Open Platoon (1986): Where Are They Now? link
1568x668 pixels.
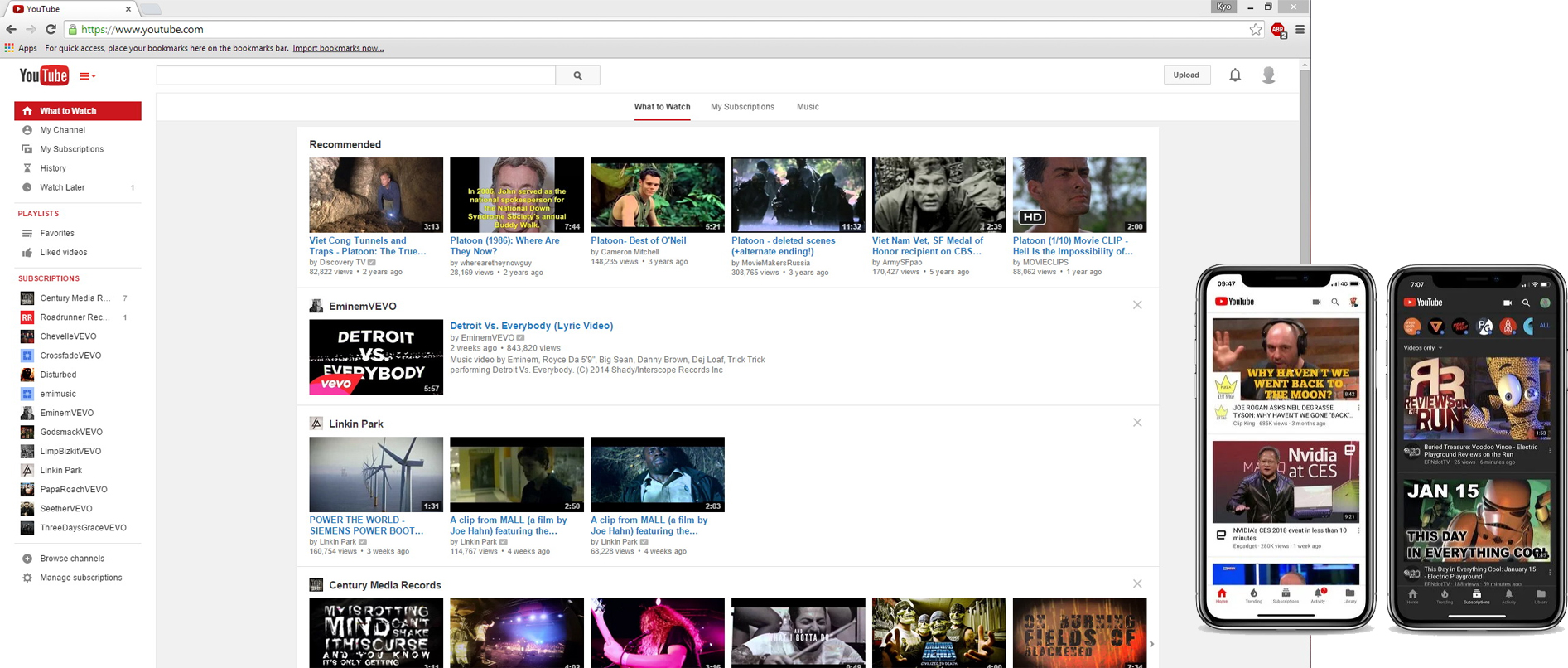click(x=504, y=246)
